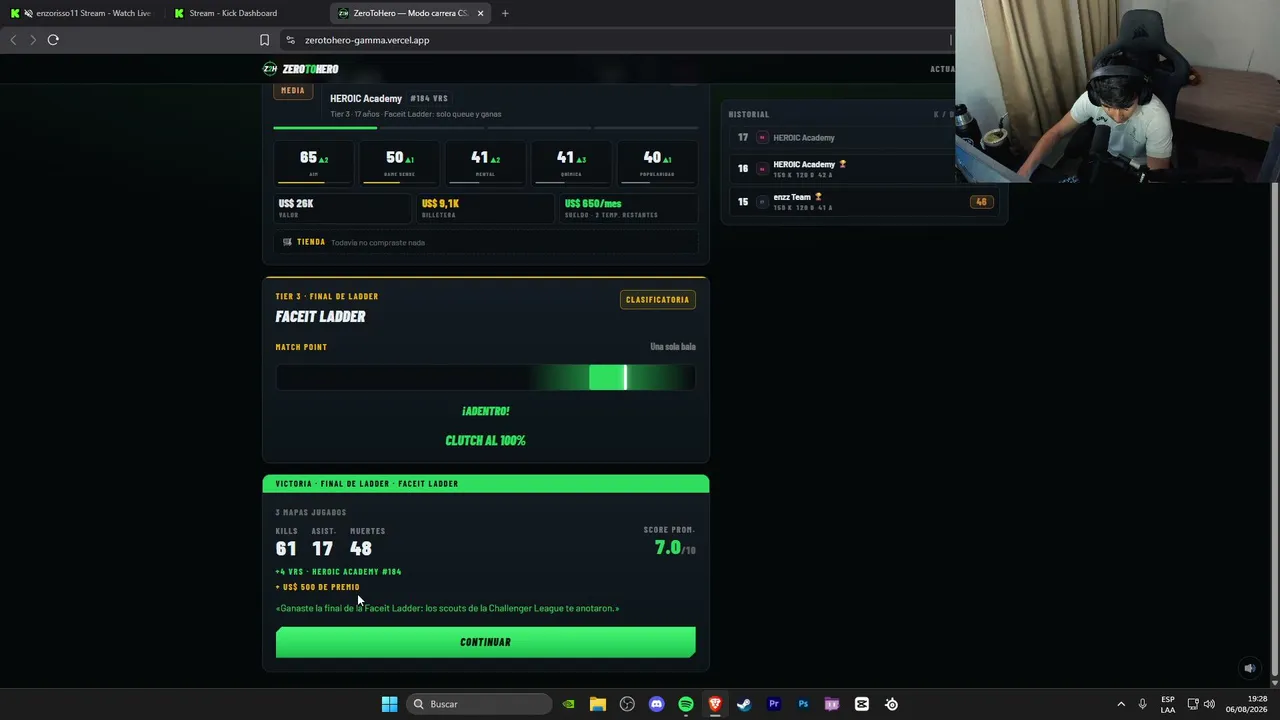Click the 46 rating badge in history
Image resolution: width=1280 pixels, height=720 pixels.
981,202
